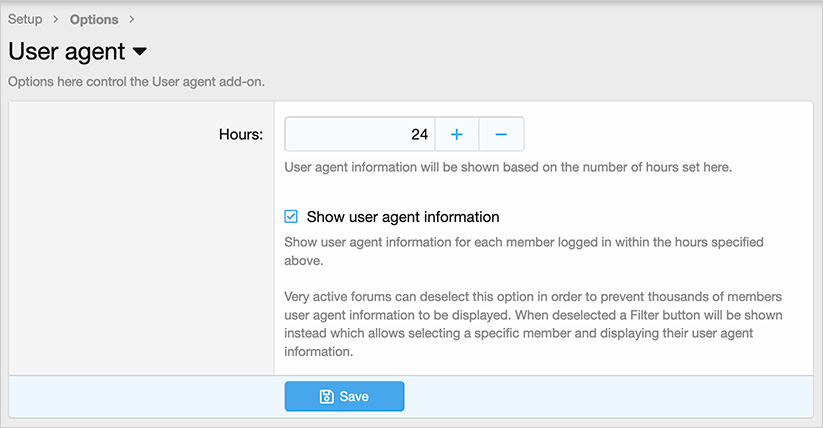Image resolution: width=823 pixels, height=428 pixels.
Task: Click the chevron separator after Options
Action: point(132,19)
